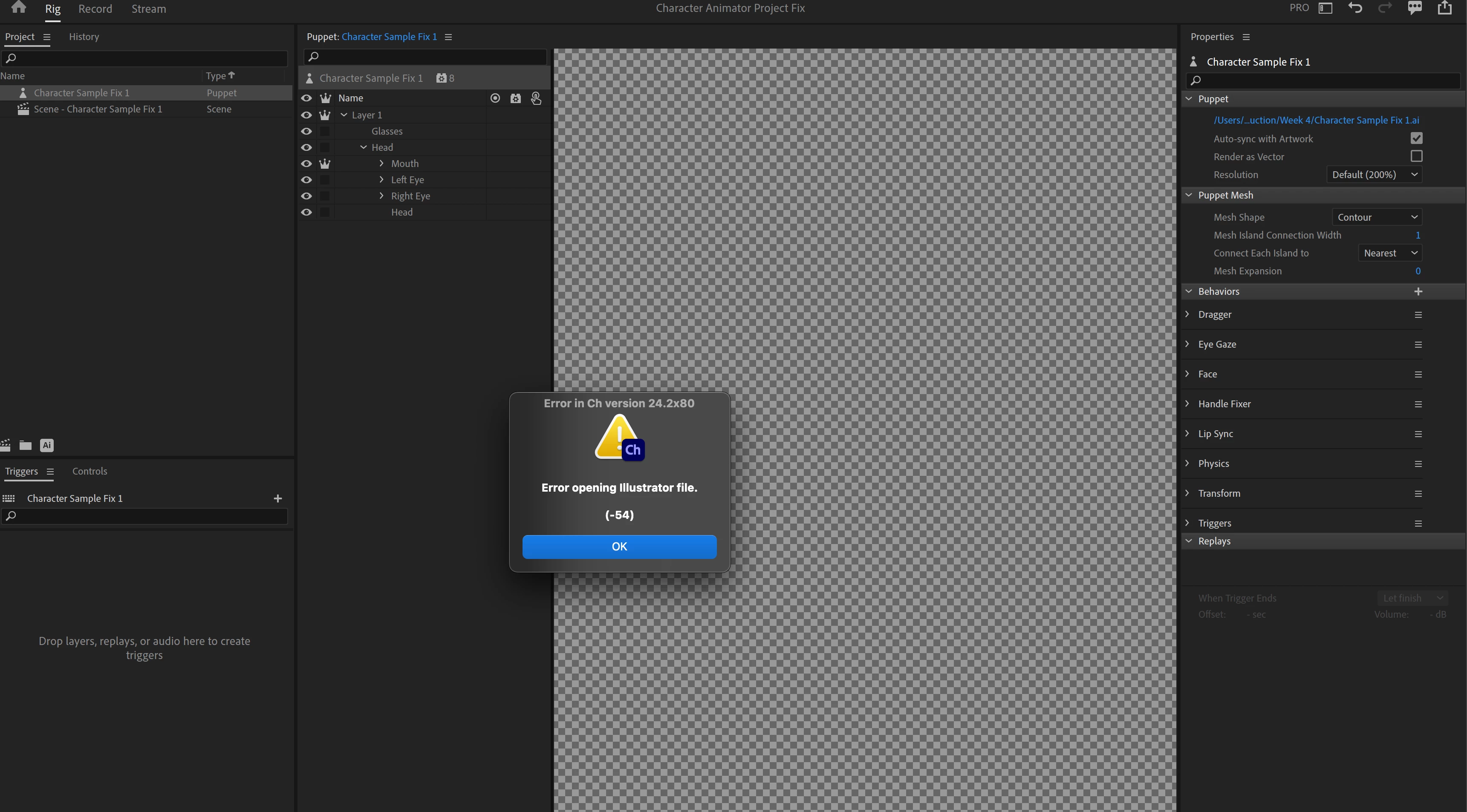Click the feedback speech bubble icon

coord(1415,8)
